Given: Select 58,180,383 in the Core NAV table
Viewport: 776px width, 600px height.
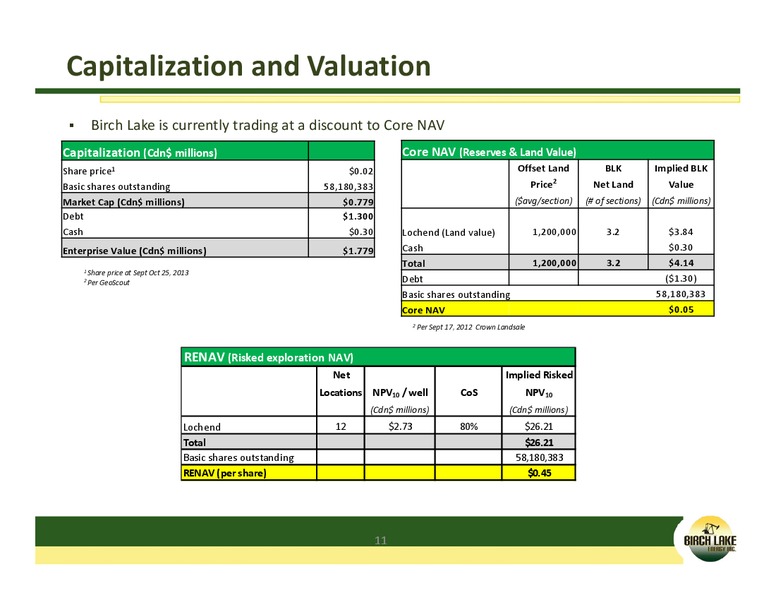Looking at the screenshot, I should [x=681, y=294].
